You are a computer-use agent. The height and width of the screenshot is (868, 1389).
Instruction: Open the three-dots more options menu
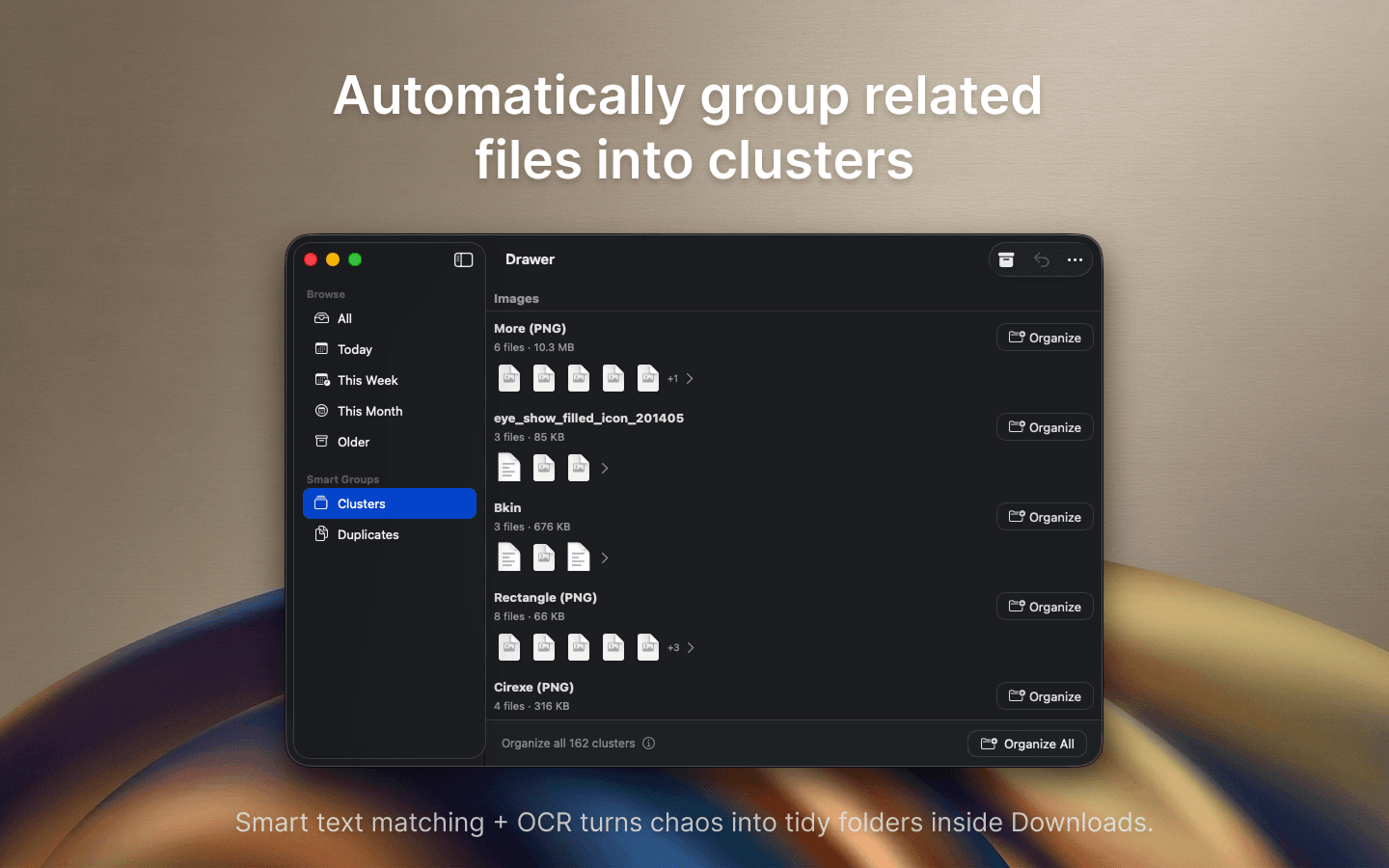click(x=1075, y=259)
